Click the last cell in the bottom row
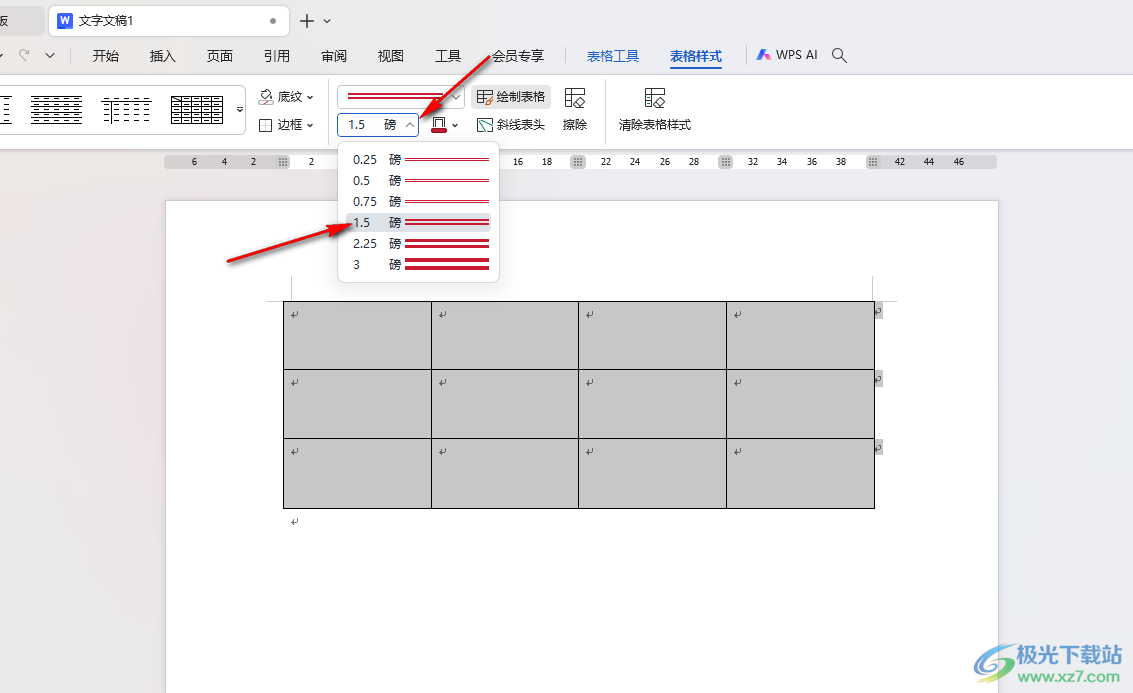Viewport: 1133px width, 693px height. [x=801, y=473]
